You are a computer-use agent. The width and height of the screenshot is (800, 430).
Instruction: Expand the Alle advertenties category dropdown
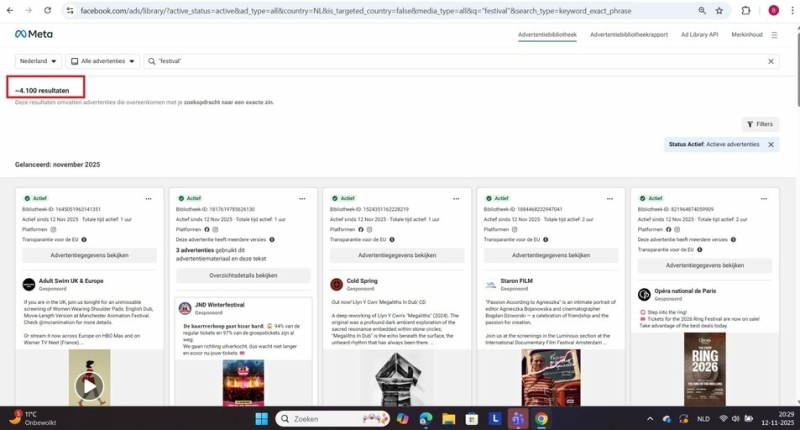[103, 61]
